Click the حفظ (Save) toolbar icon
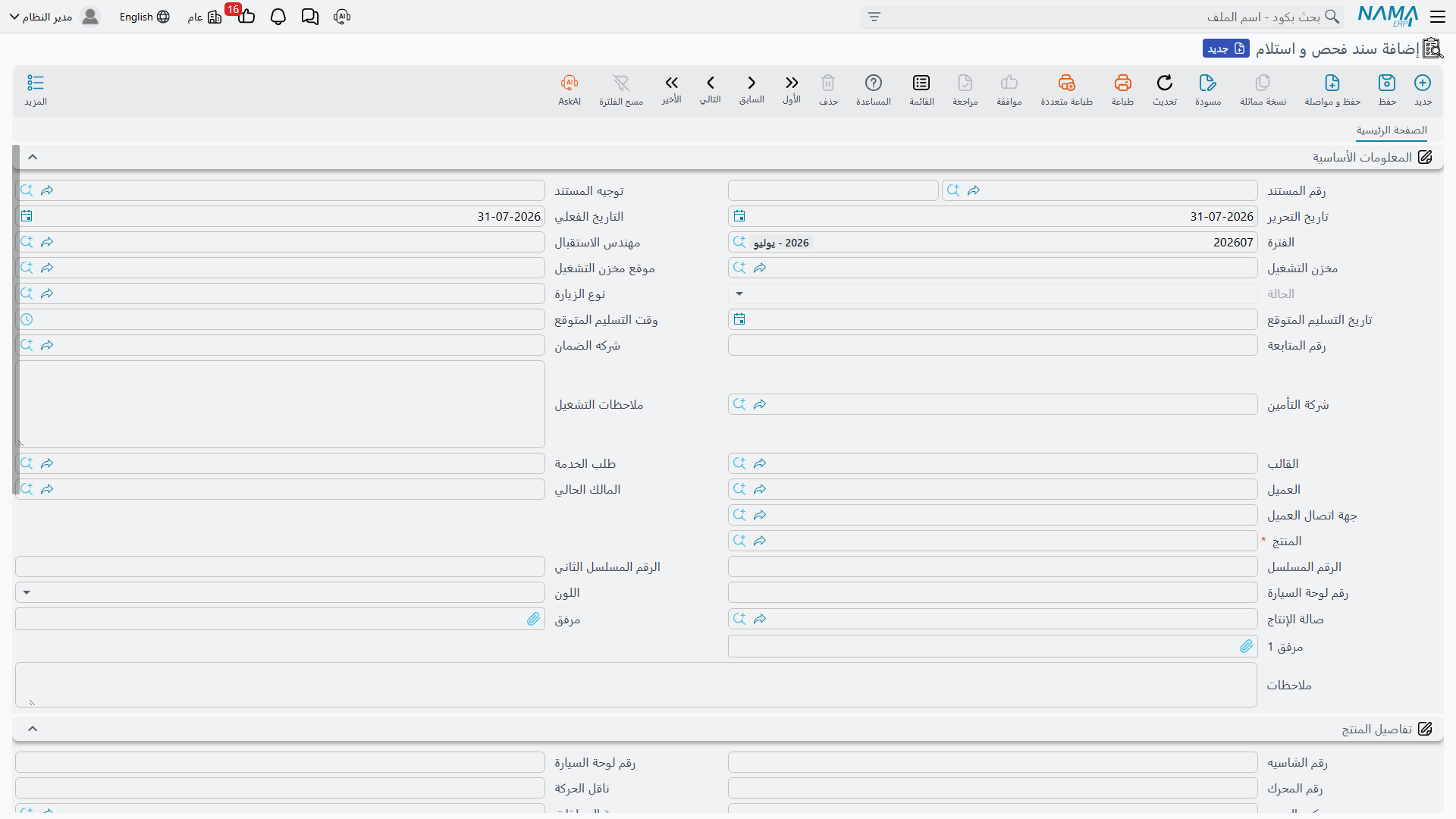The width and height of the screenshot is (1456, 819). [1387, 83]
